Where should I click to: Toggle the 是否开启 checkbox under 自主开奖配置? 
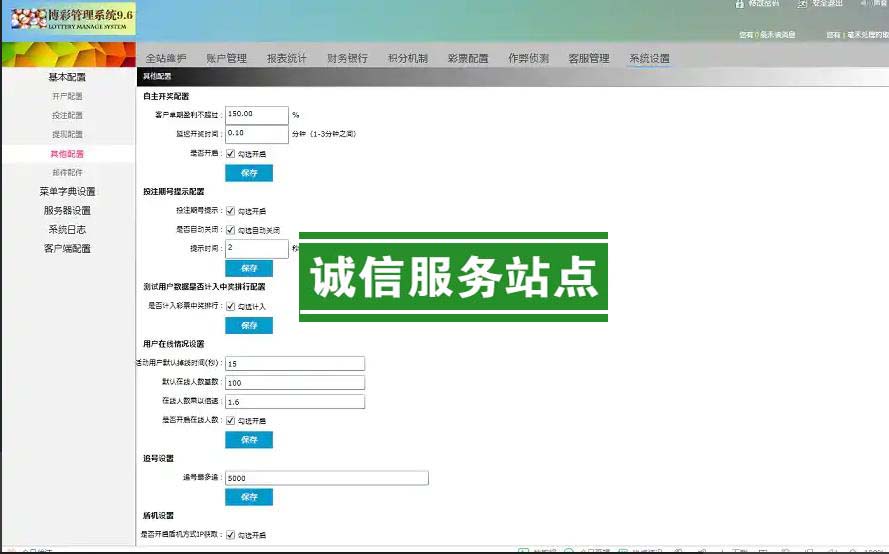[x=231, y=154]
